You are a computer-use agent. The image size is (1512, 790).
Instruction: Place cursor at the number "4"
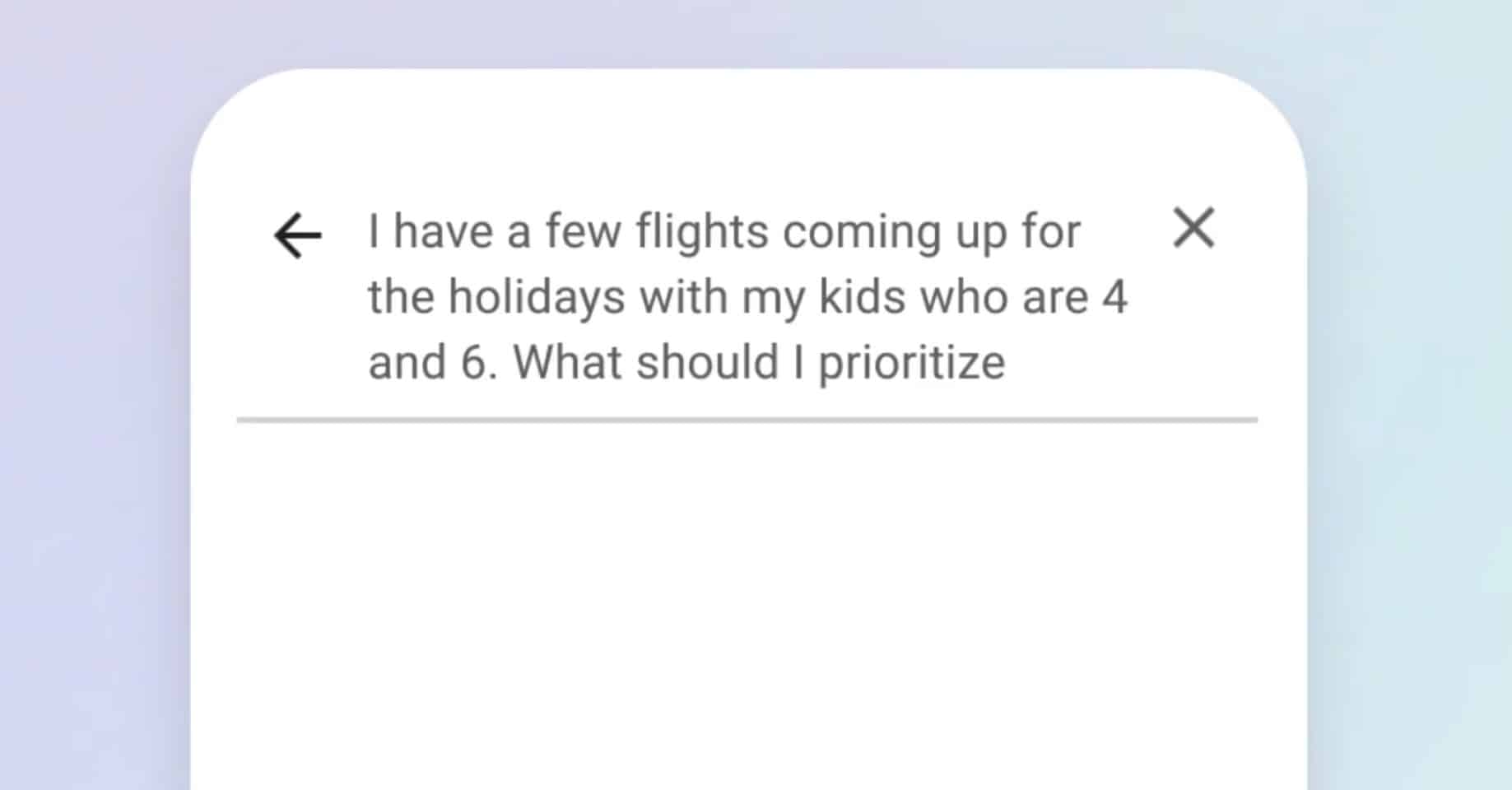tap(1114, 296)
